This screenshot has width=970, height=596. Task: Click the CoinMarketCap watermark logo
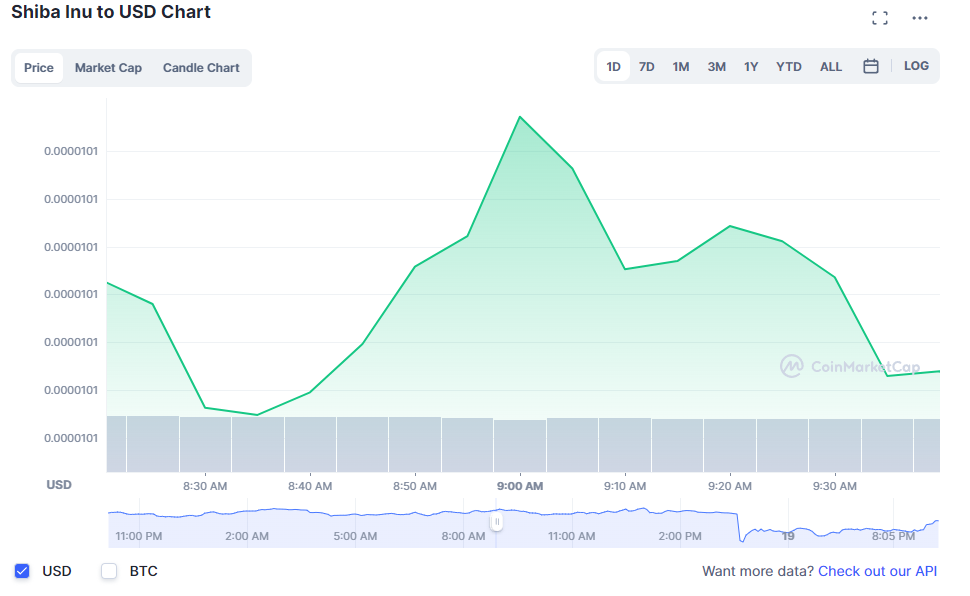(850, 366)
